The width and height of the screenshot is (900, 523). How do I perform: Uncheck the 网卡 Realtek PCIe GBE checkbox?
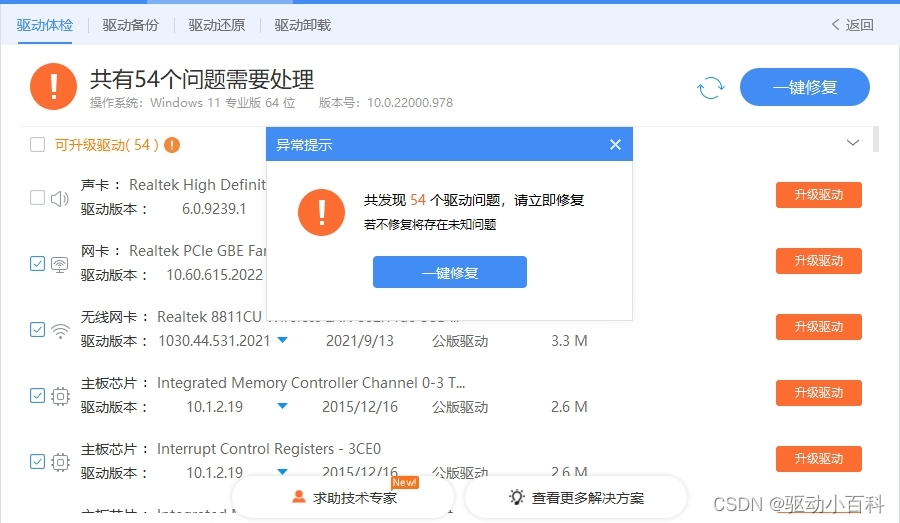37,264
